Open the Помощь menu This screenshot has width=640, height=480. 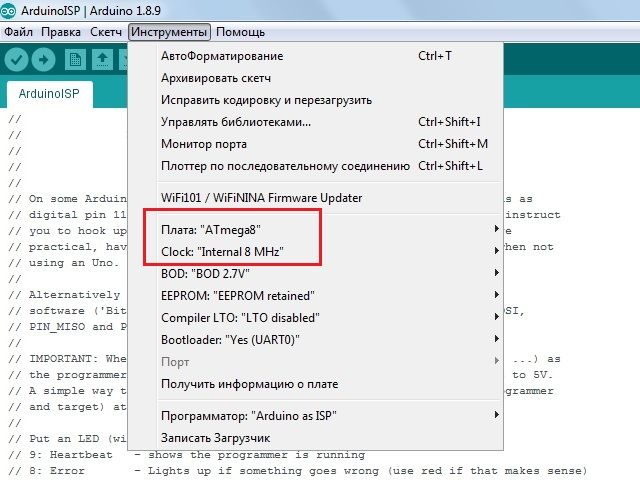[240, 32]
